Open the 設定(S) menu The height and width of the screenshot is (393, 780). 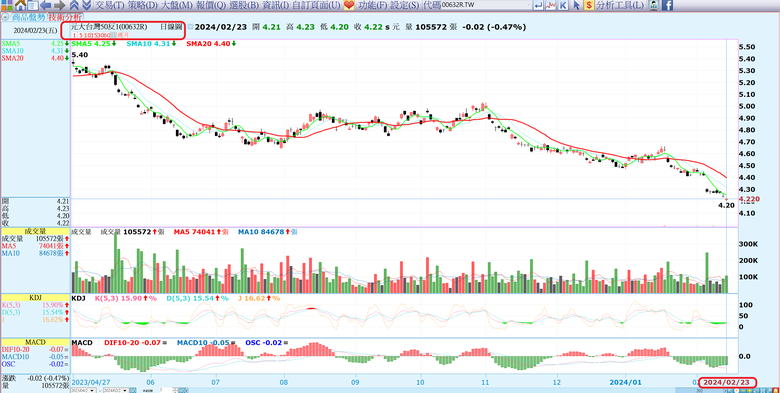404,5
